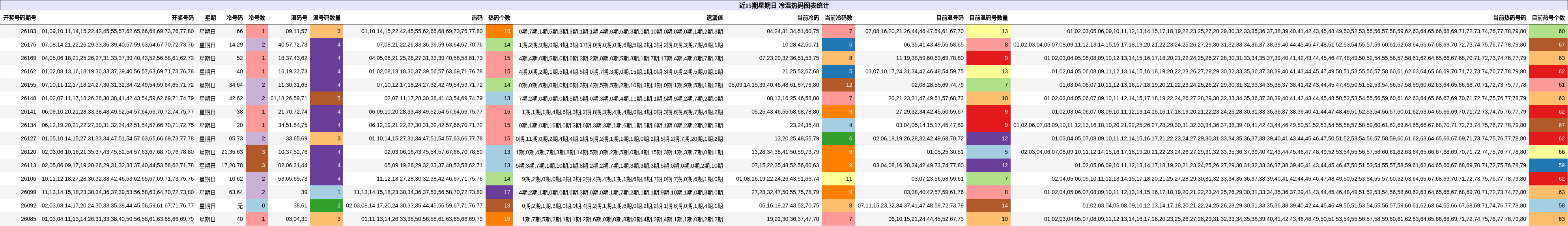
Task: Click current cold numbers '13,20,25,48,55,79'
Action: click(x=797, y=138)
